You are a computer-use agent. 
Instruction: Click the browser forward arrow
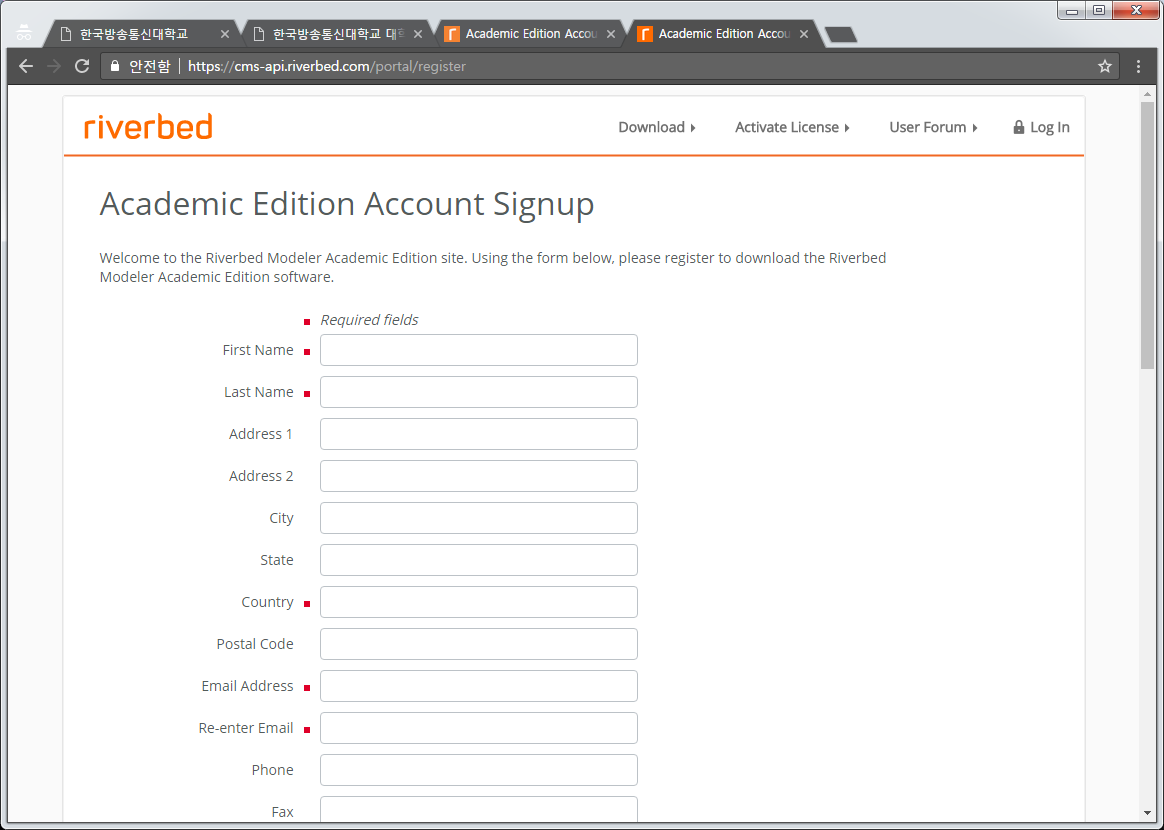pos(54,66)
